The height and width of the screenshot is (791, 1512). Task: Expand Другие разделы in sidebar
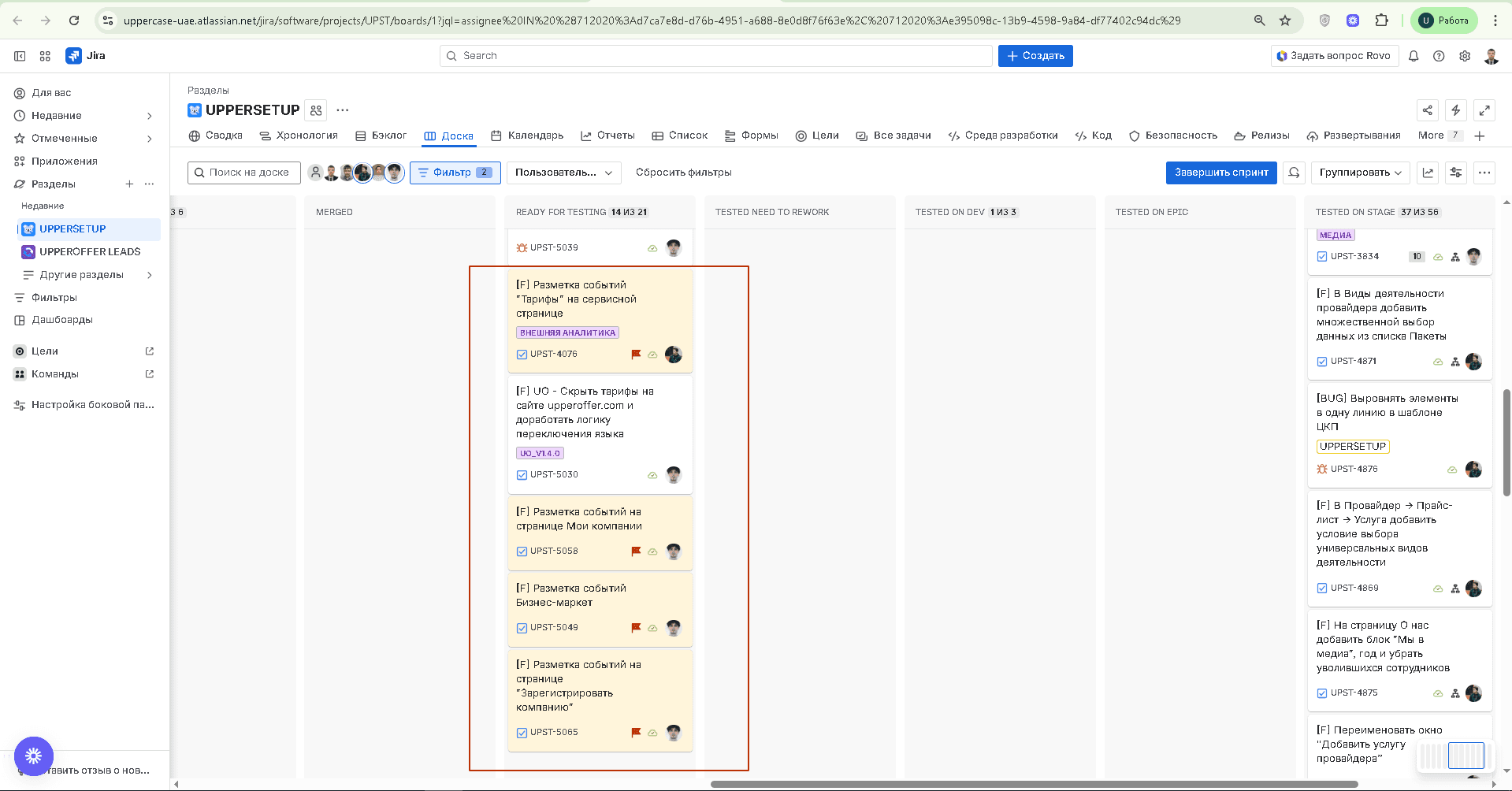tap(87, 275)
